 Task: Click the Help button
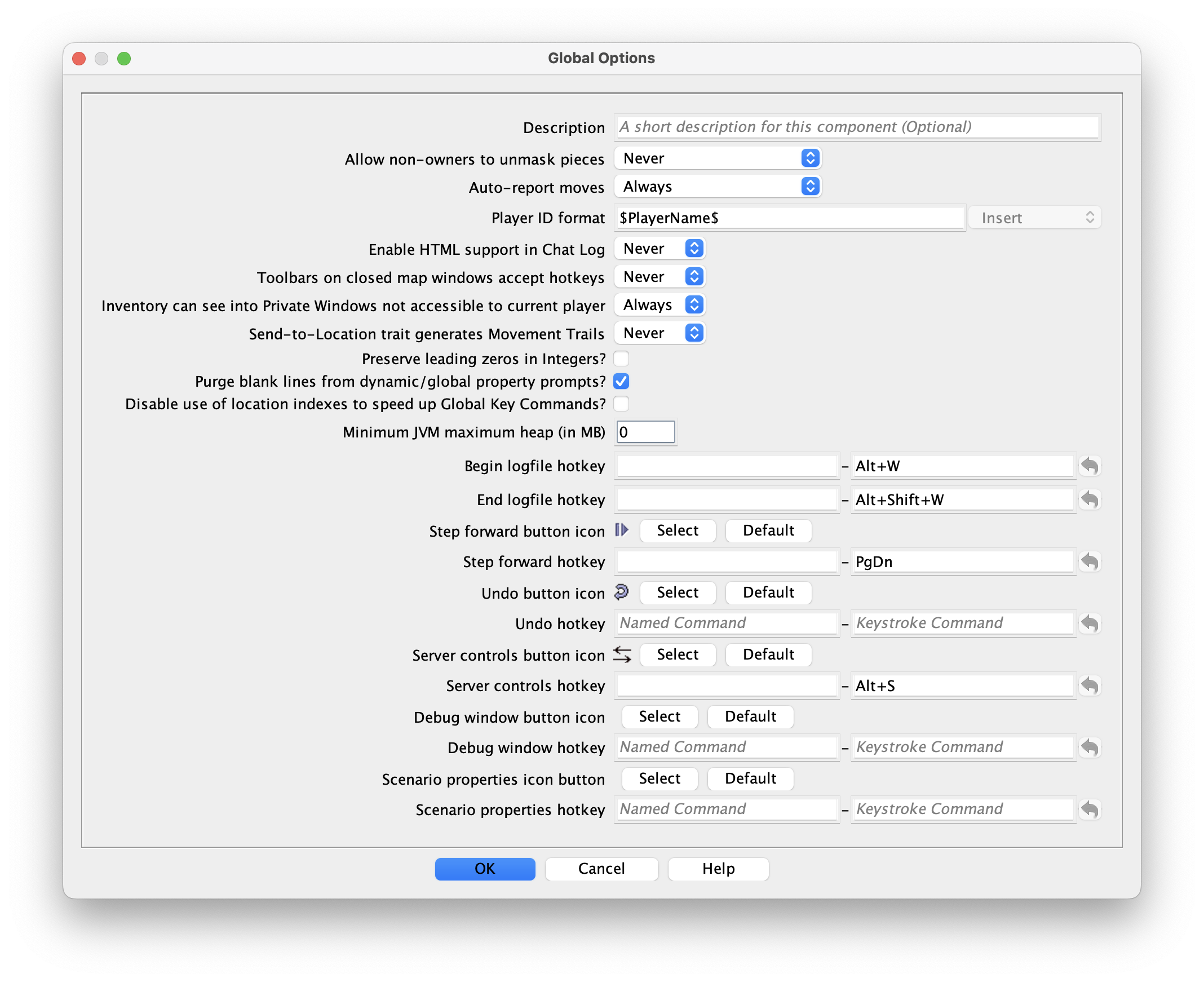click(x=718, y=869)
